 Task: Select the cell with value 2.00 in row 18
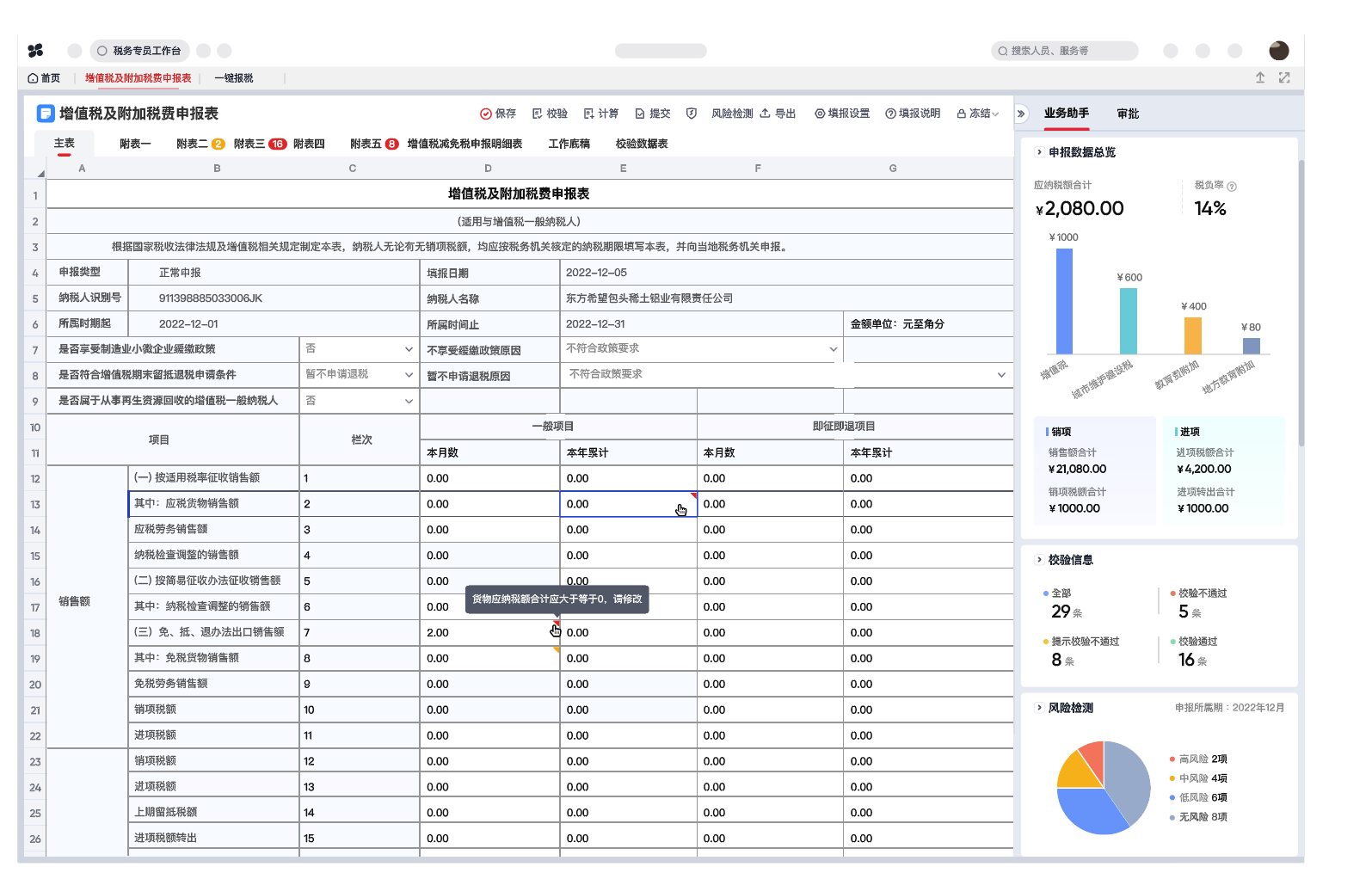(x=489, y=633)
